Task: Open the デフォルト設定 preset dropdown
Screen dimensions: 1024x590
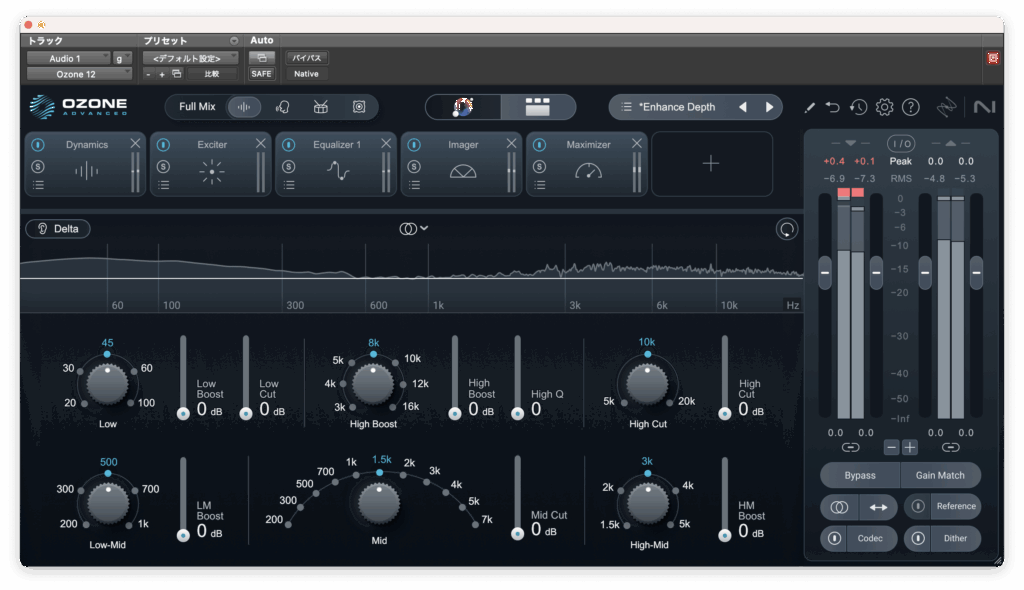Action: click(x=190, y=59)
